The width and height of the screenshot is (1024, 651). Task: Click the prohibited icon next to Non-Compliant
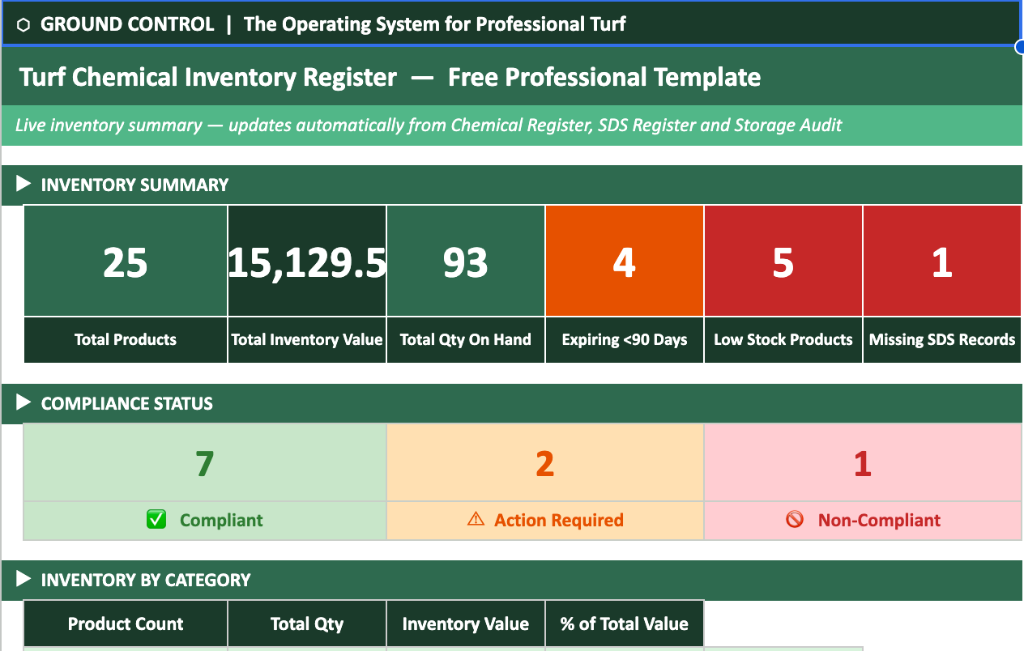(x=795, y=519)
